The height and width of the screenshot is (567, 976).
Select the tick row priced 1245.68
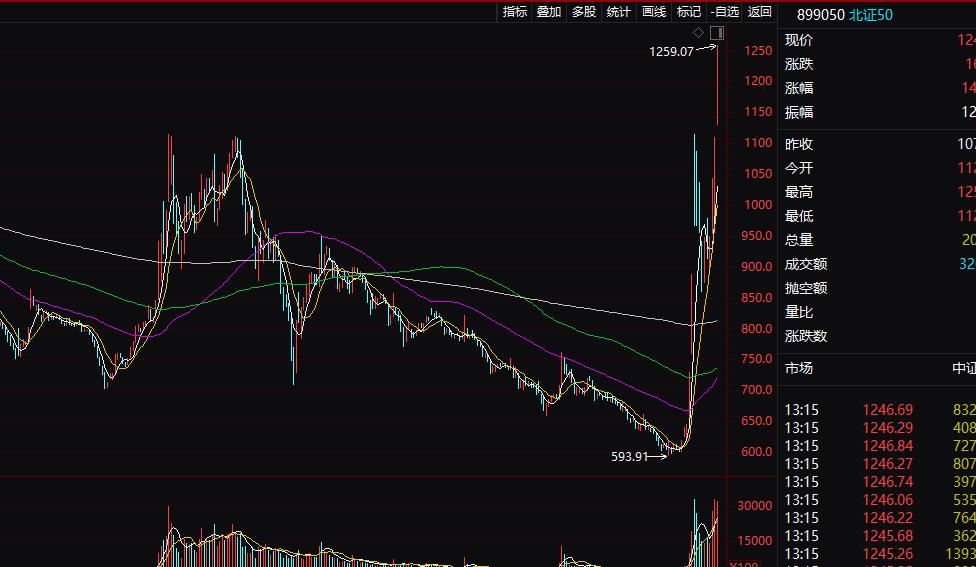(880, 536)
